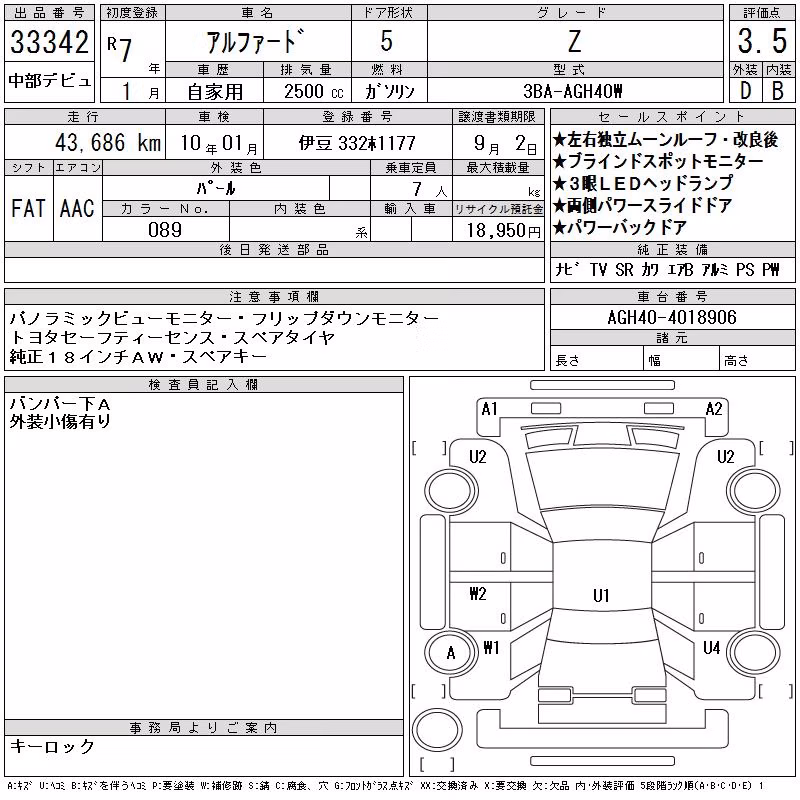Click note line パノラミックビューモニター
This screenshot has height=800, width=800.
tap(224, 318)
